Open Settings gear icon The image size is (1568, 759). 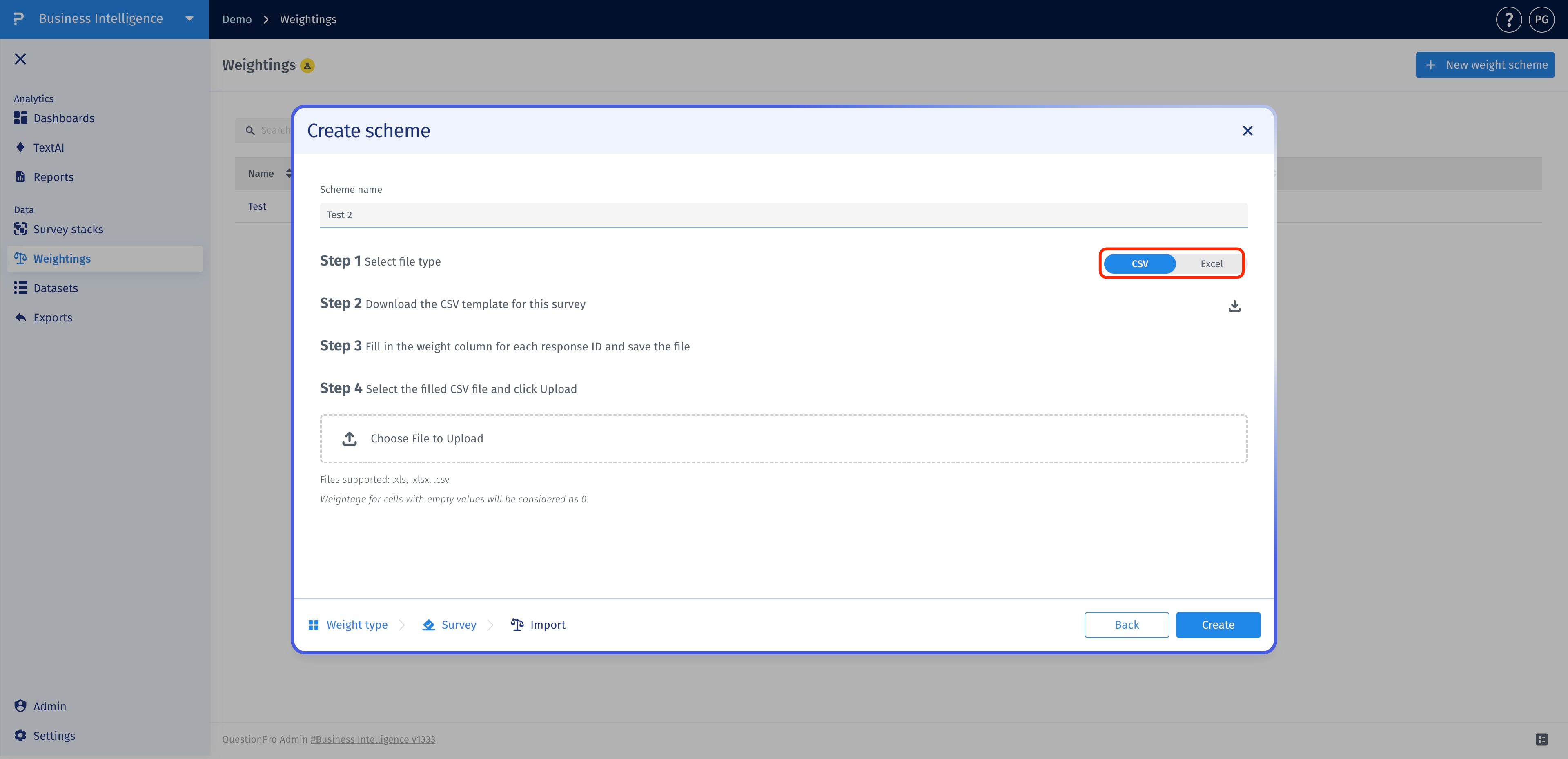coord(21,735)
